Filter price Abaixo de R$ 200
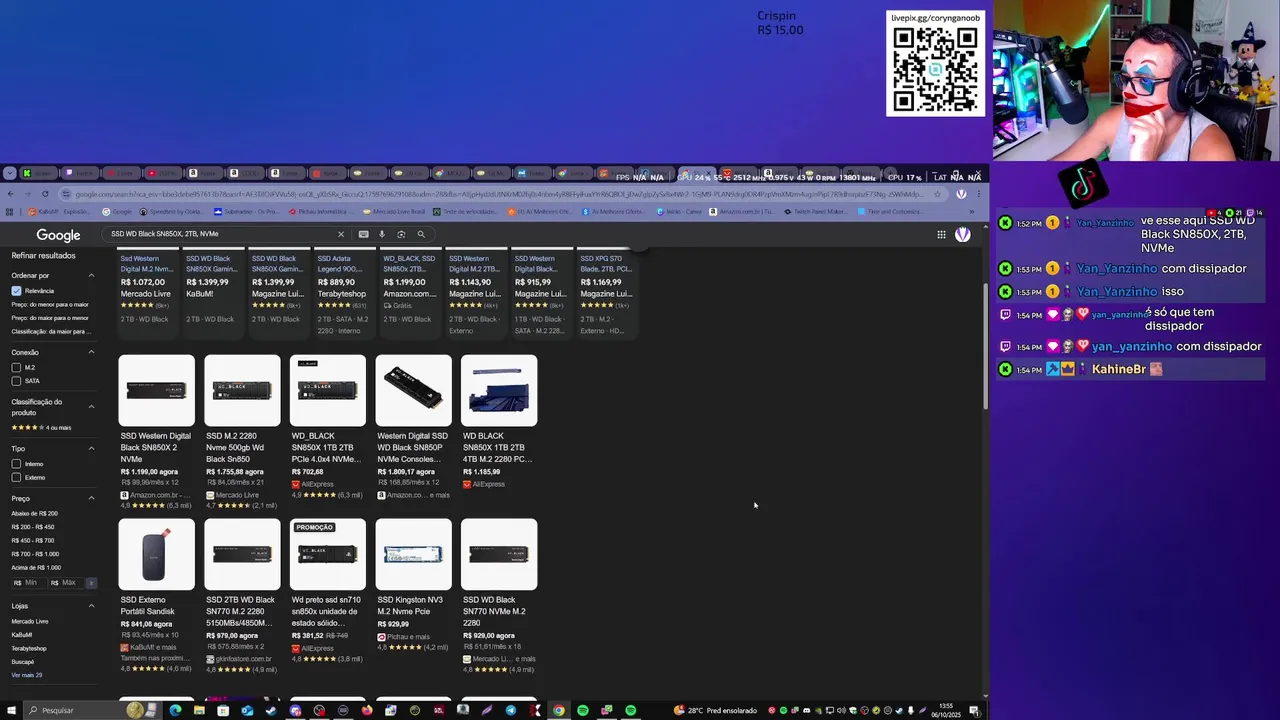 (x=34, y=513)
